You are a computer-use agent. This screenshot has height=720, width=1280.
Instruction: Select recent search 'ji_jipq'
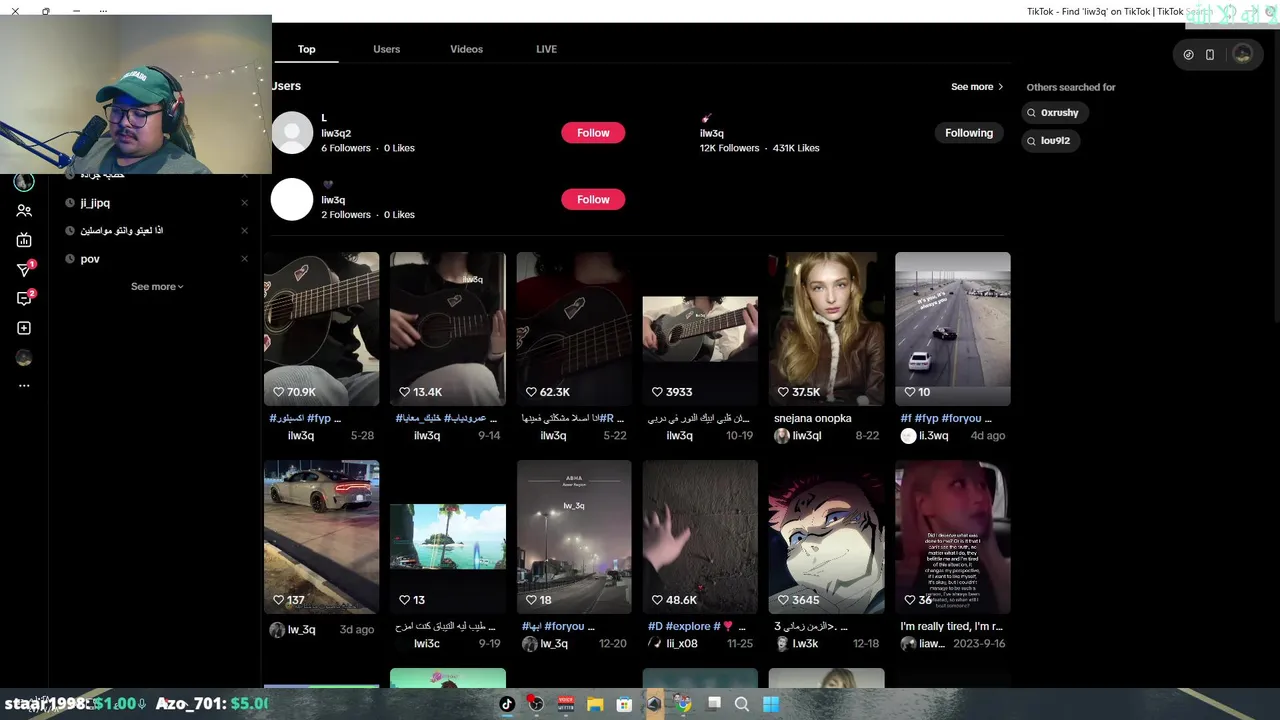[x=95, y=203]
